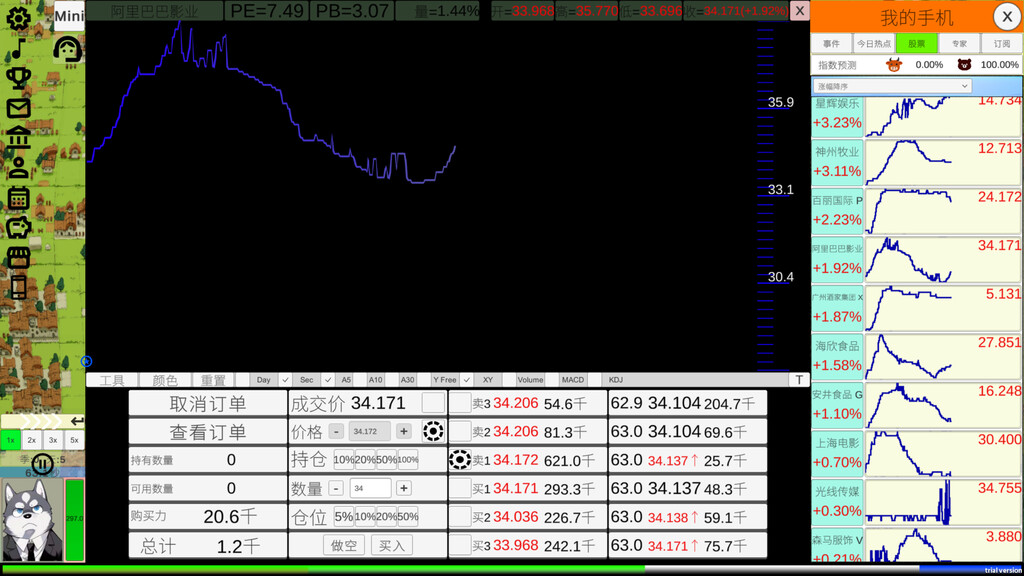The image size is (1024, 576).
Task: Switch to the 专家 tab
Action: (959, 44)
